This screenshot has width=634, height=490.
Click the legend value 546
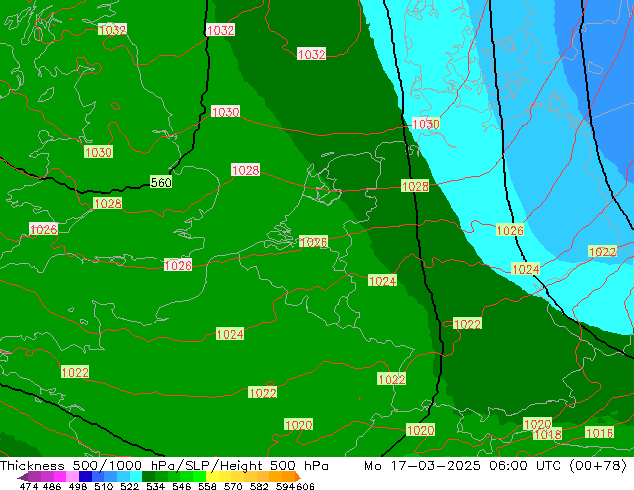click(x=182, y=486)
